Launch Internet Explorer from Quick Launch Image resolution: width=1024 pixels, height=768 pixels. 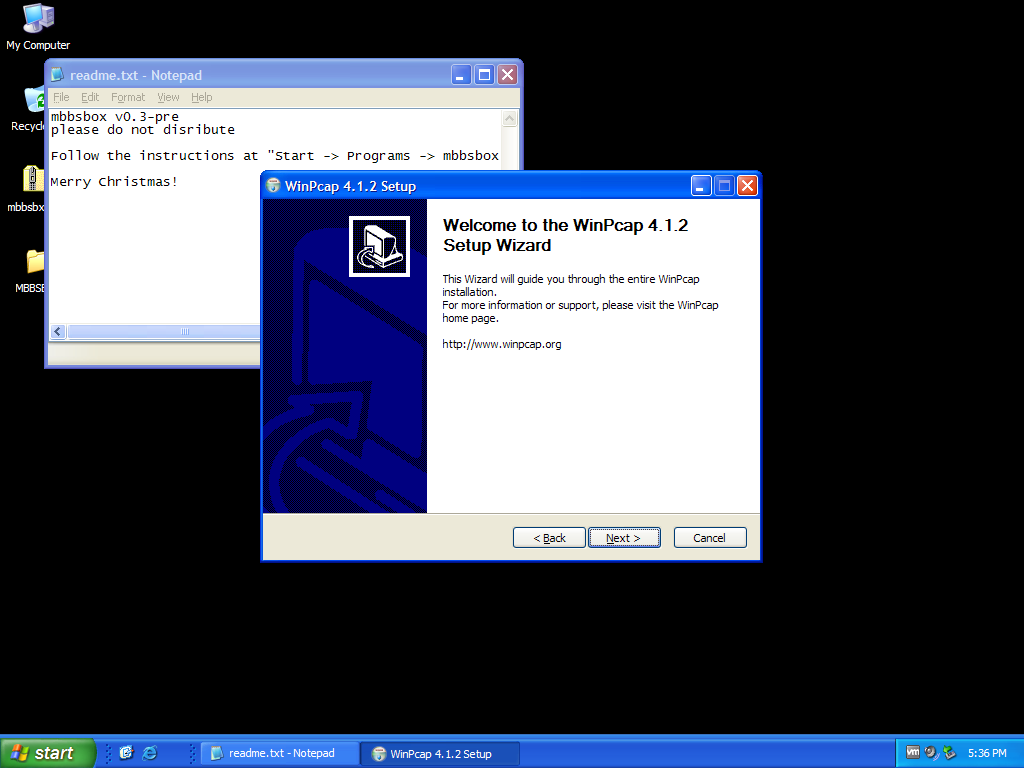coord(150,753)
